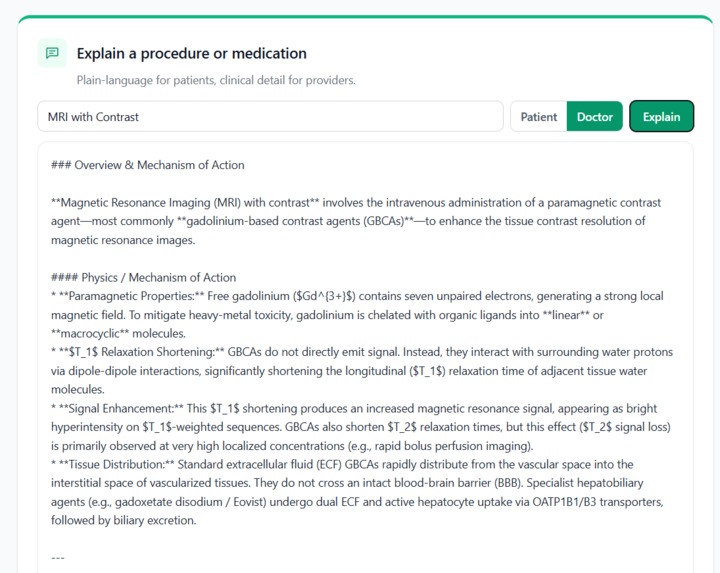
Task: Click the "Magnetic Resonance Imaging (MRI) with contrast" text
Action: 185,202
